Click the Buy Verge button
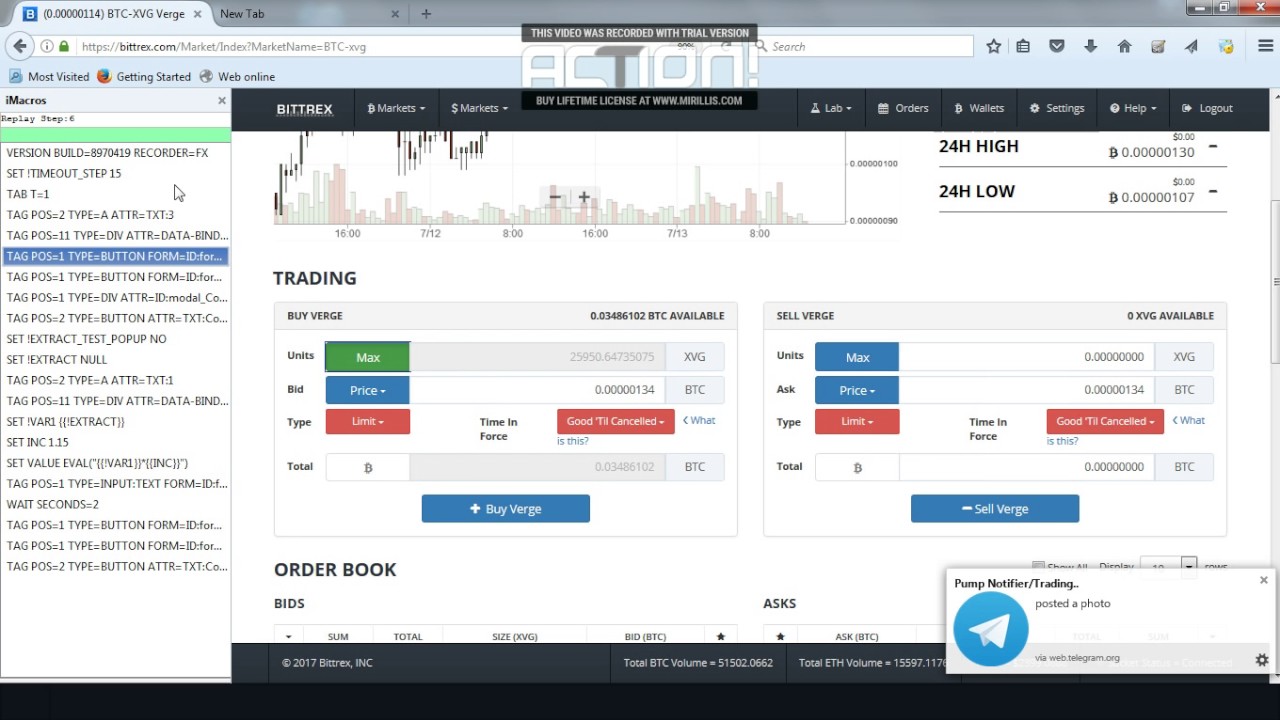The height and width of the screenshot is (720, 1280). coord(505,509)
